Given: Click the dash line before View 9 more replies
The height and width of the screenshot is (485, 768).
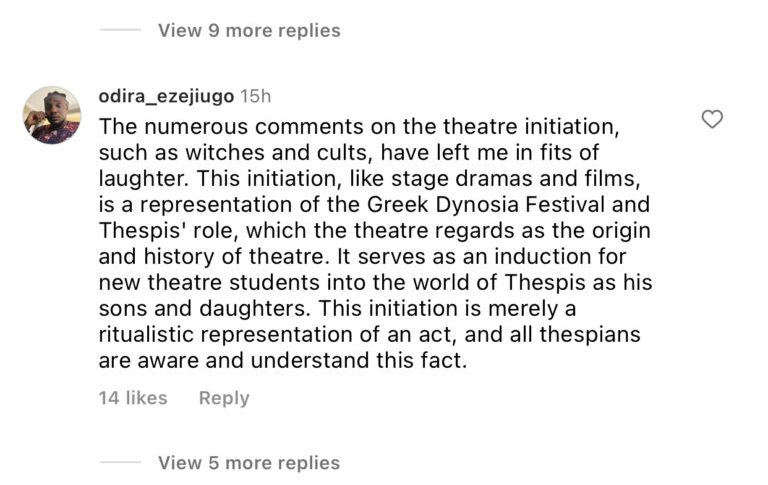Looking at the screenshot, I should (x=120, y=30).
